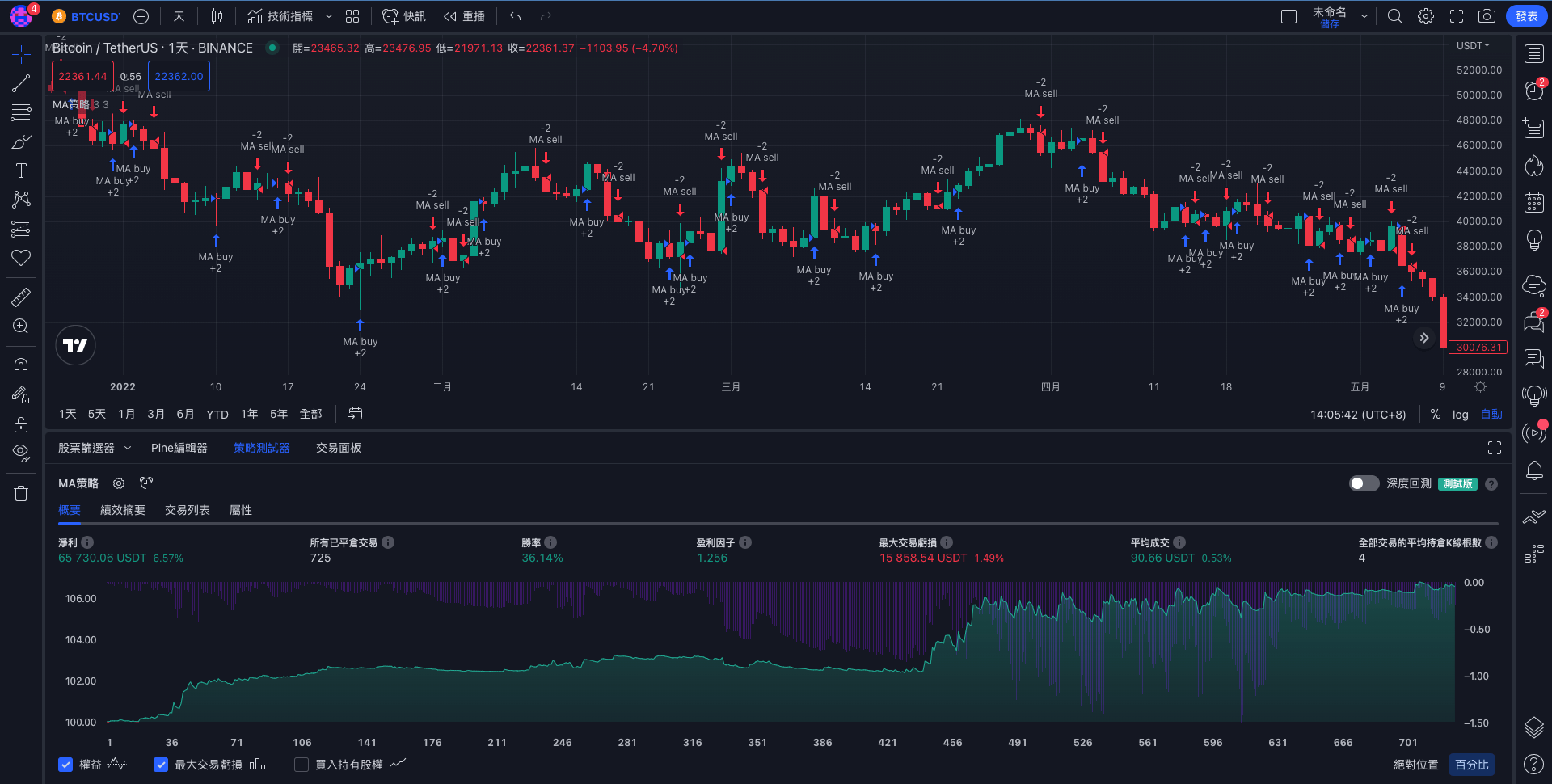The width and height of the screenshot is (1552, 784).
Task: Start bar 重播 replay
Action: [465, 16]
